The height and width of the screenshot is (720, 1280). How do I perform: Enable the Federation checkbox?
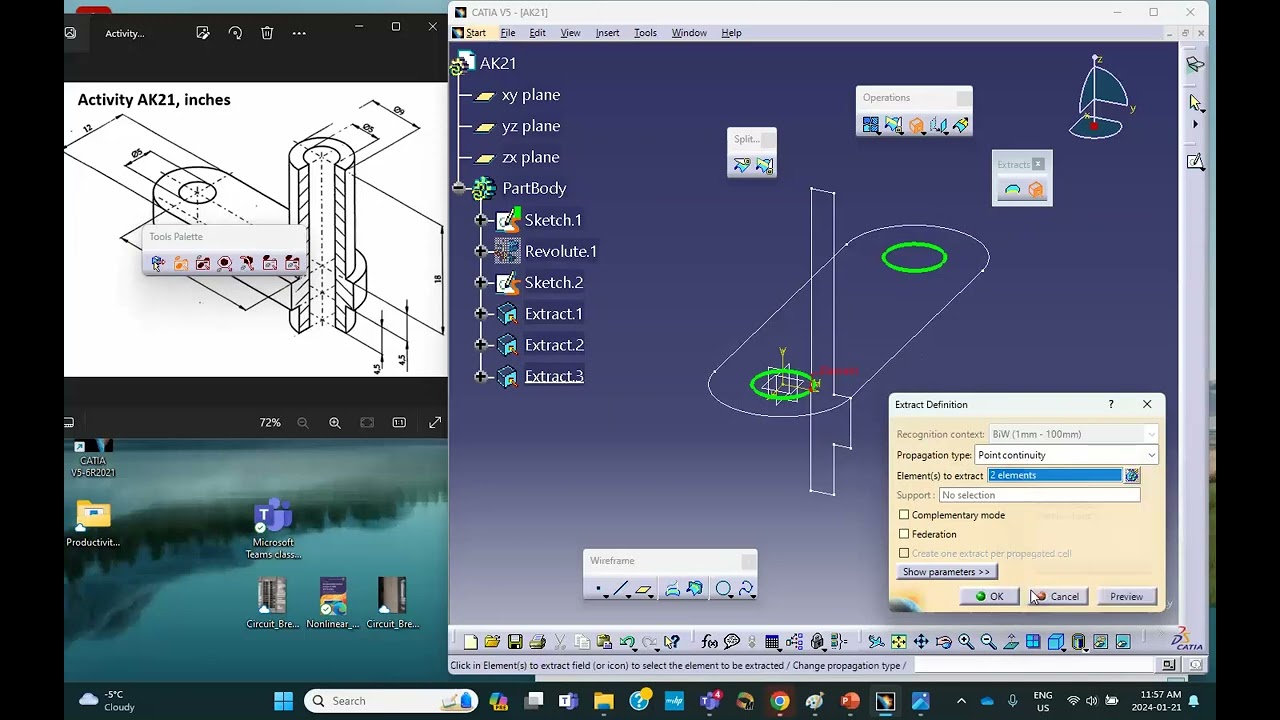click(x=904, y=534)
